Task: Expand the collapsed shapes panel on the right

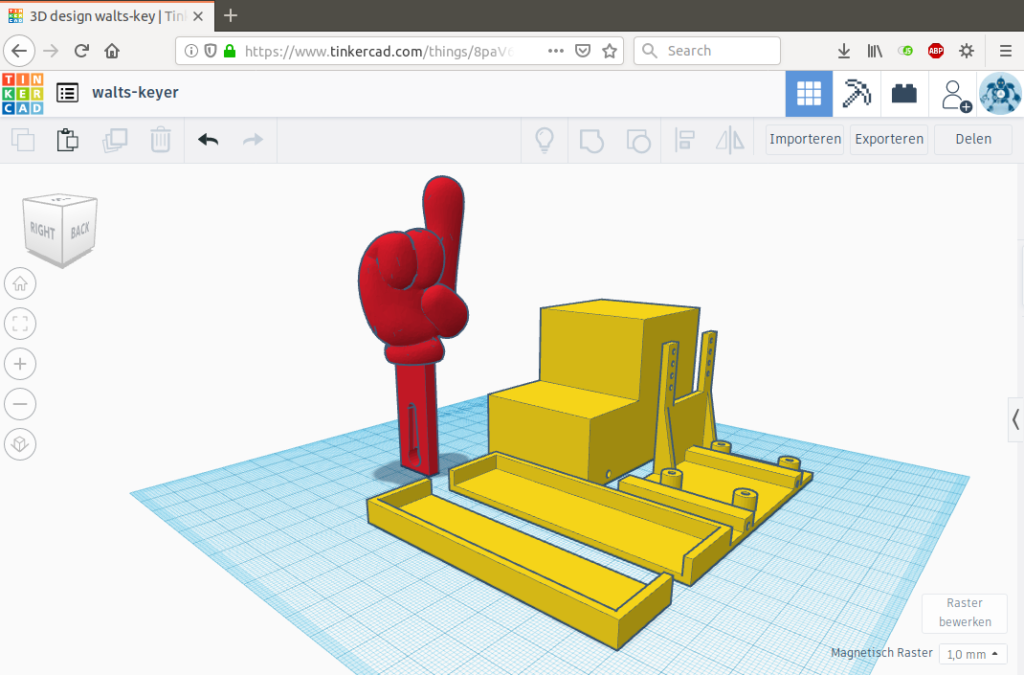Action: [1015, 418]
